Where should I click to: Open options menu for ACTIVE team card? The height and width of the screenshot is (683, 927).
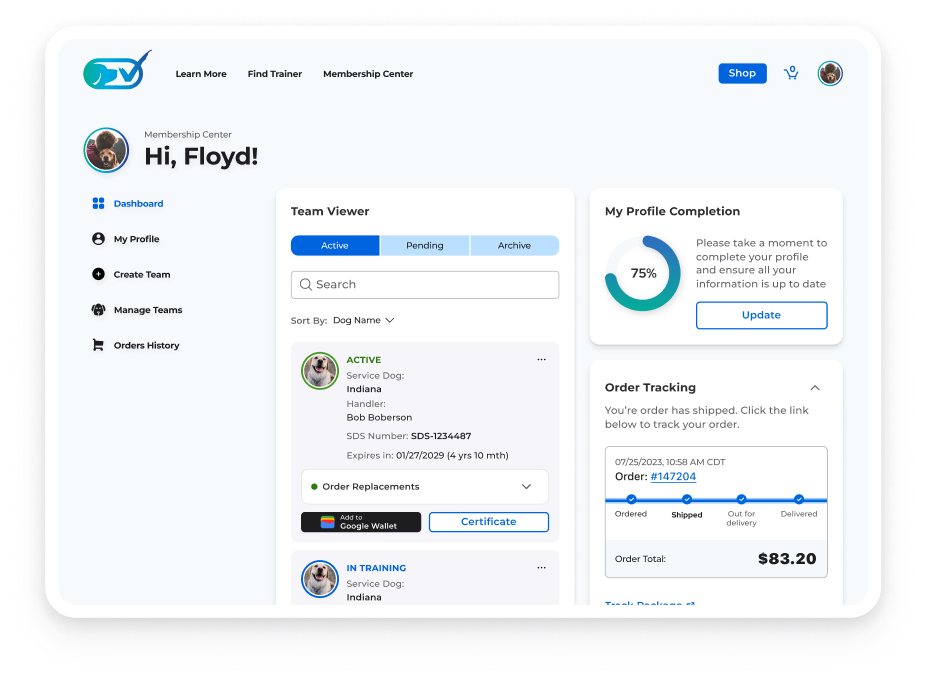point(542,360)
